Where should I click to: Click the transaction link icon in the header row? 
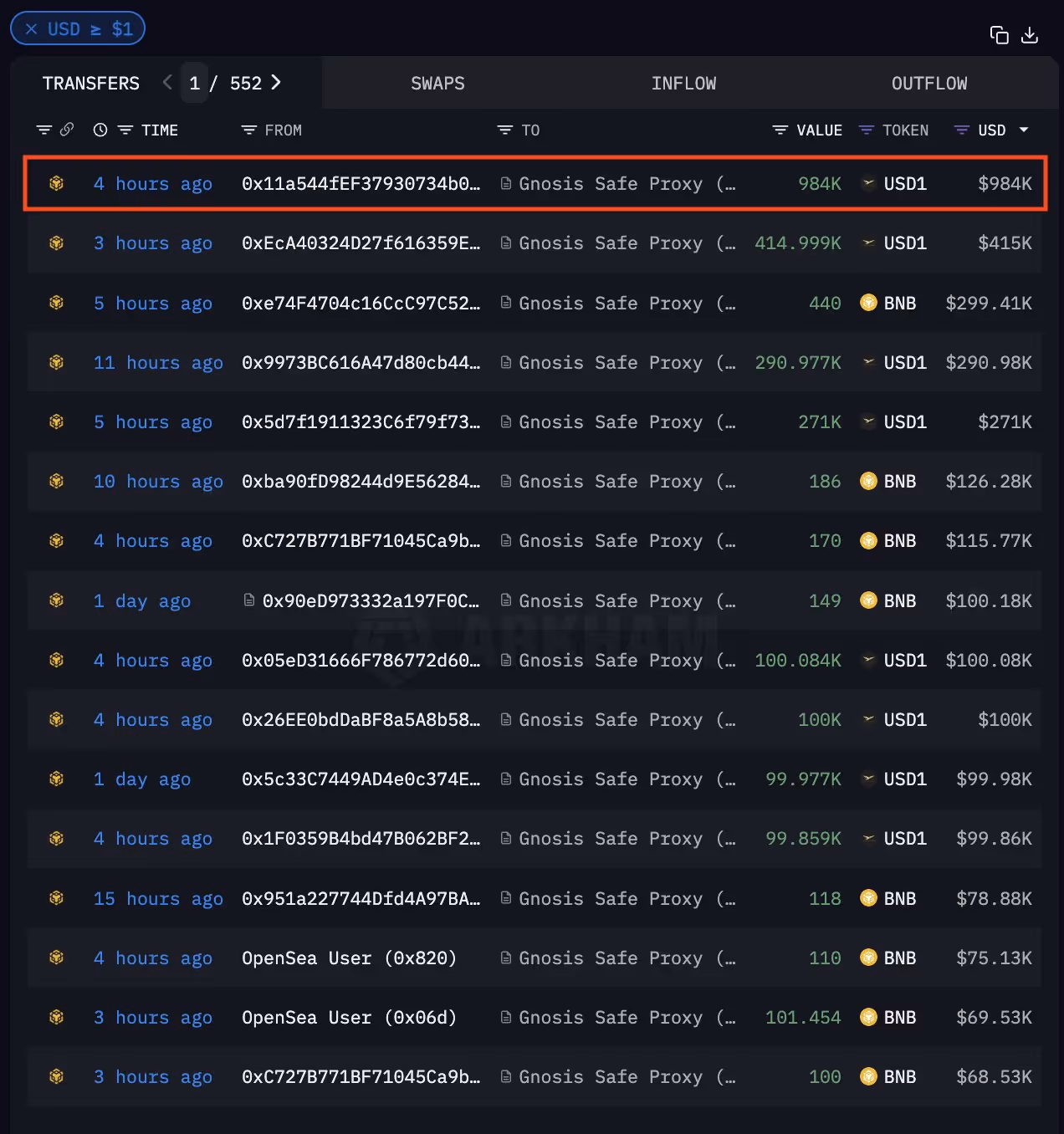[67, 130]
